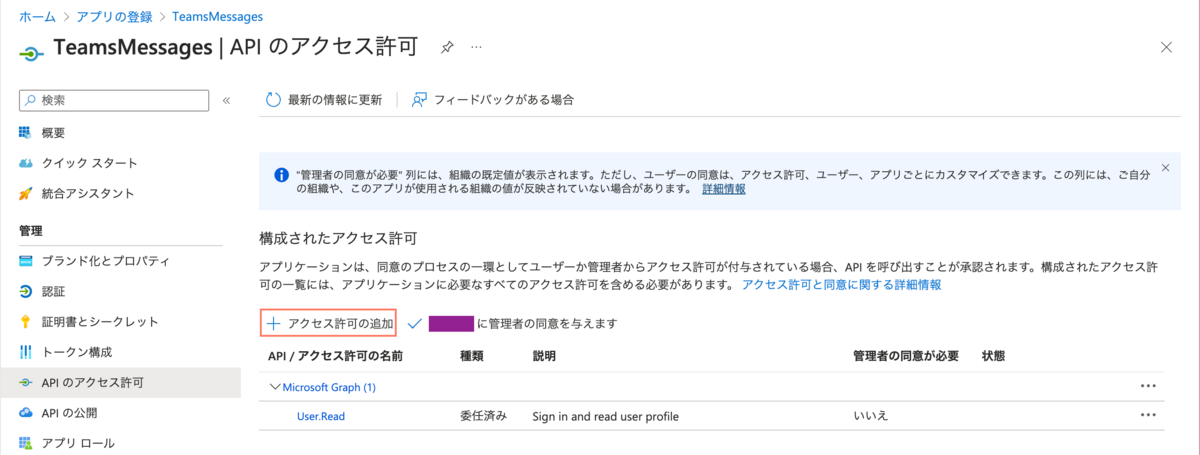1200x455 pixels.
Task: Click フィードバックがある場合 button
Action: [x=492, y=100]
